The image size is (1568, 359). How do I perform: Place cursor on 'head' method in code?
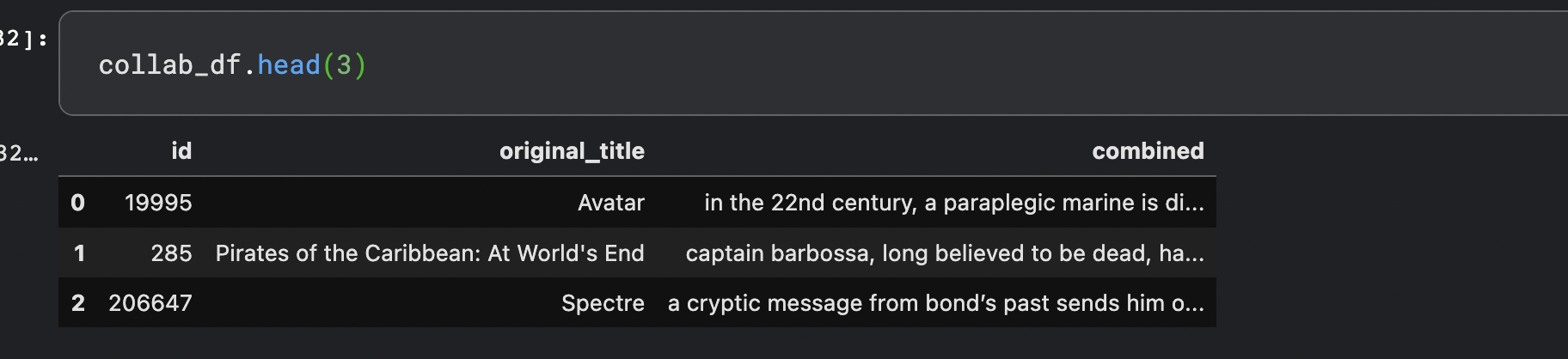click(x=289, y=64)
